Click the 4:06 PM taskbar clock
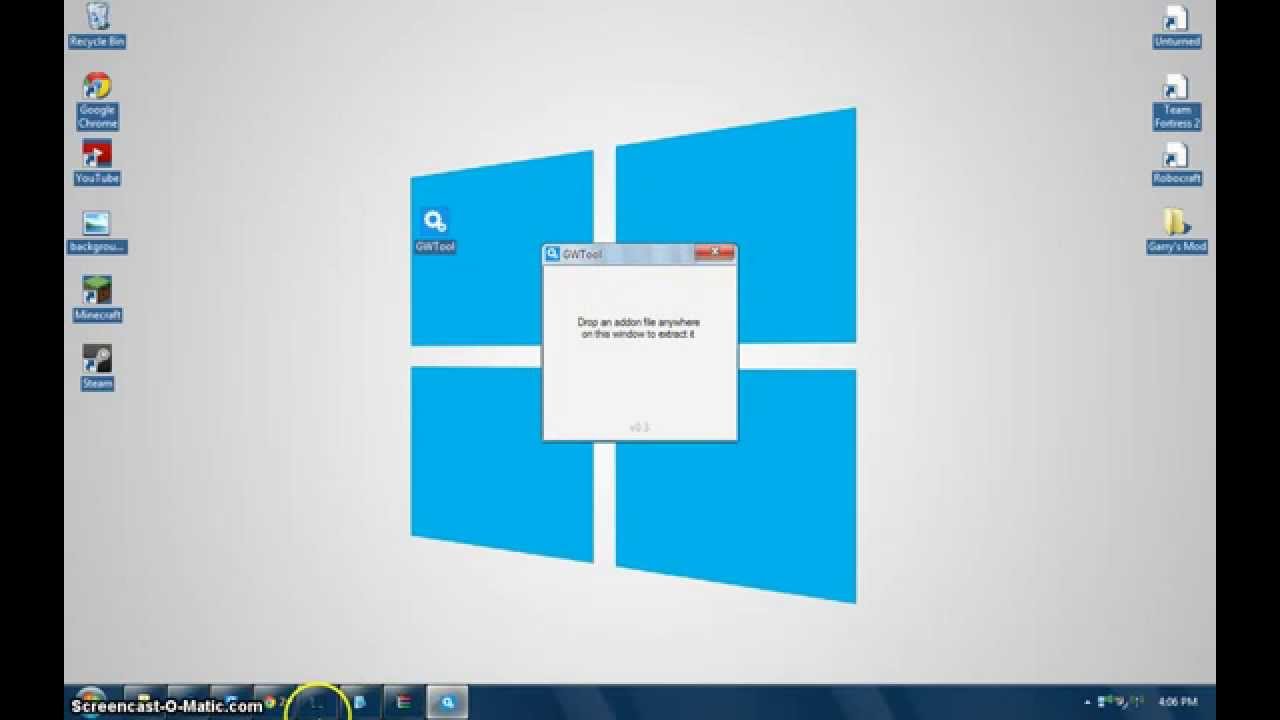 [1178, 702]
